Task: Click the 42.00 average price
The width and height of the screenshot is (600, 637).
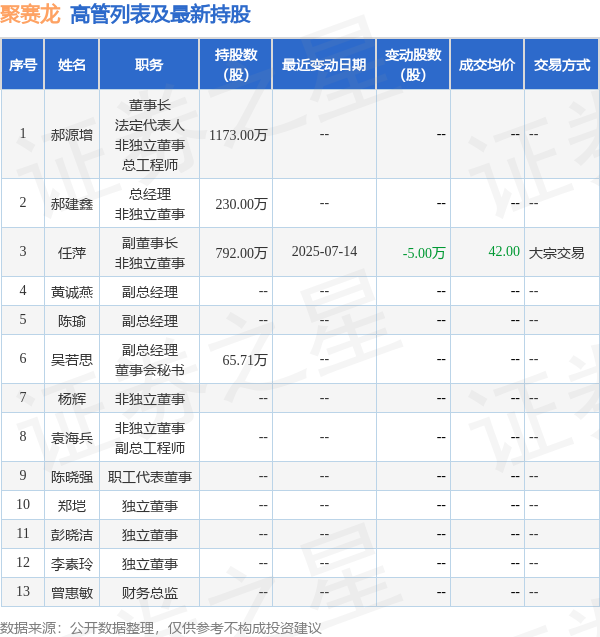Action: tap(504, 251)
